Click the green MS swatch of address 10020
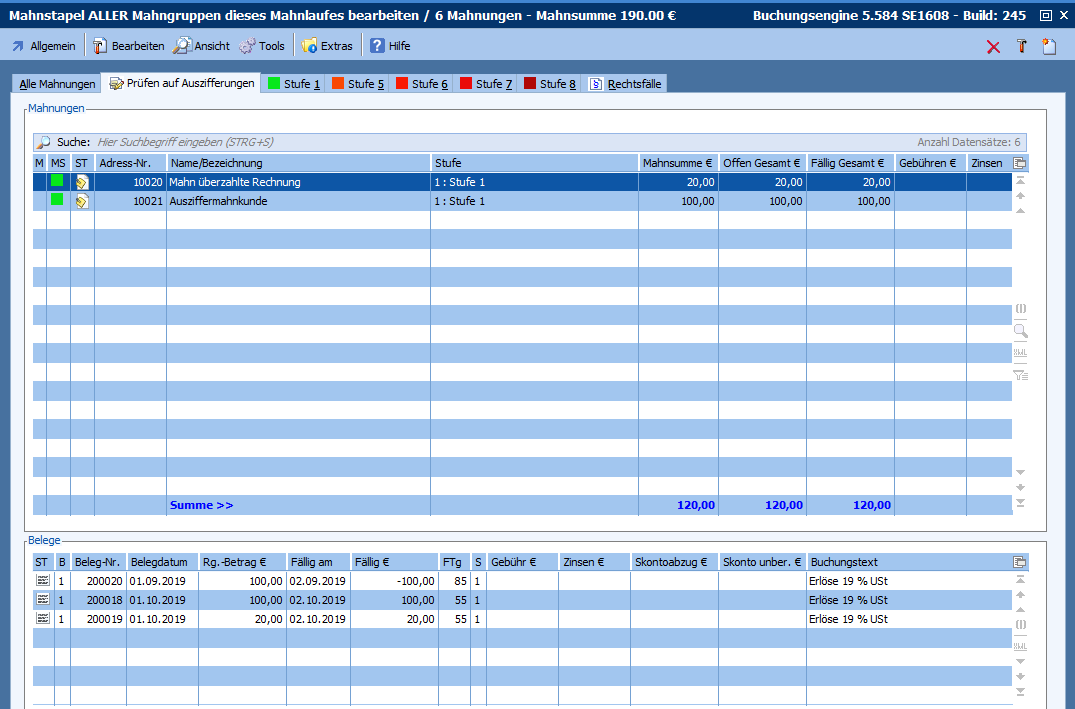This screenshot has height=709, width=1075. (x=58, y=181)
